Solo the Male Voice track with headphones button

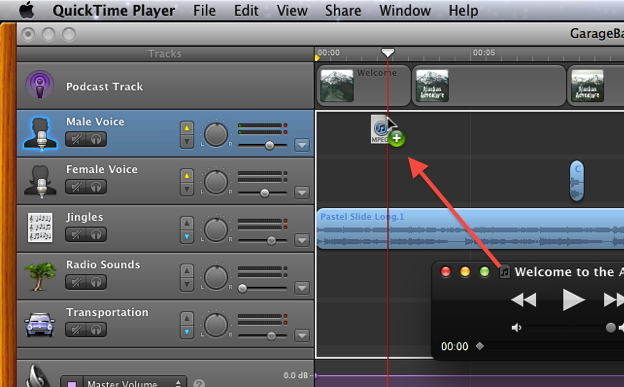coord(96,139)
